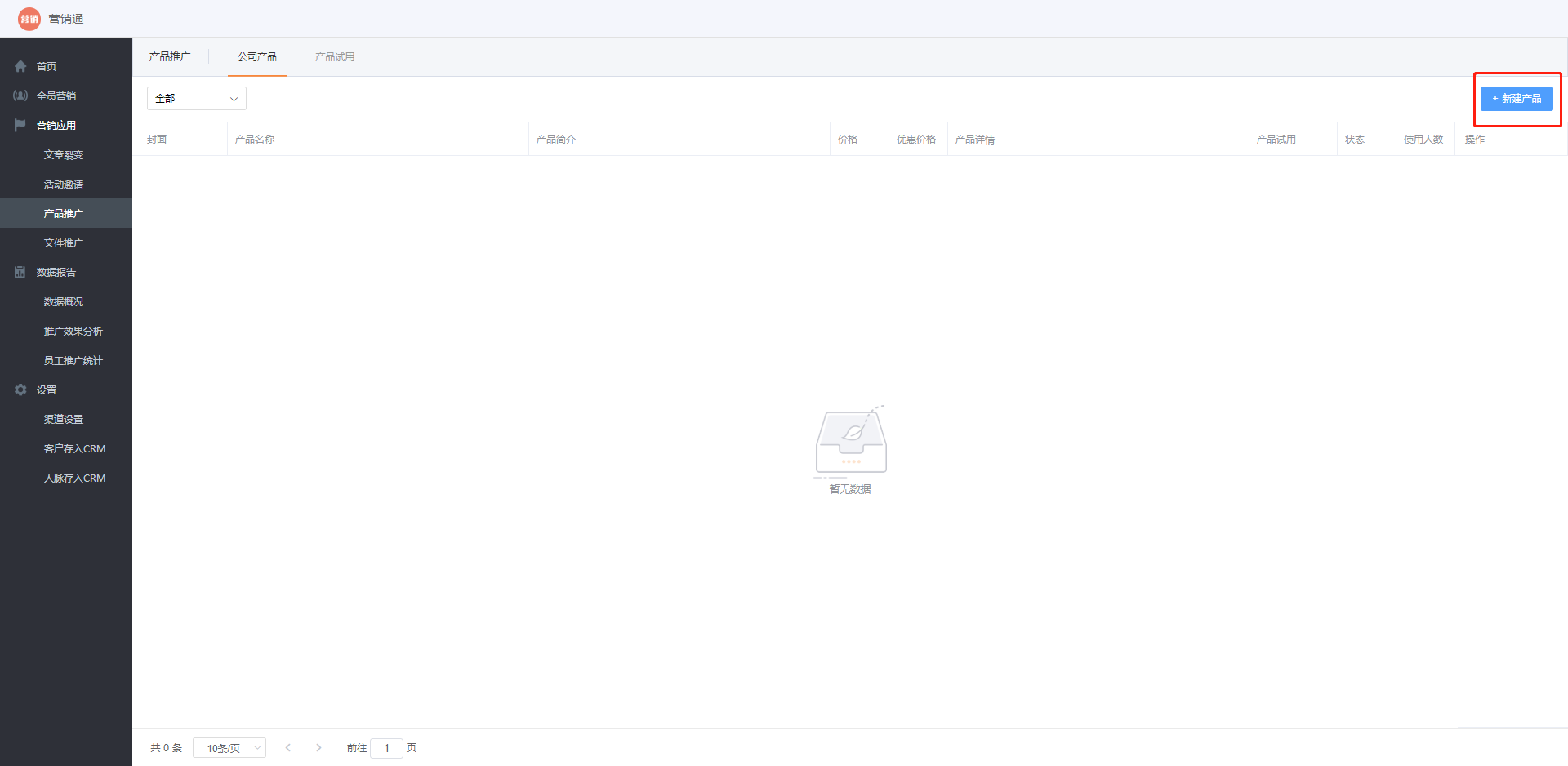Click the people icon beside 全员营销
Image resolution: width=1568 pixels, height=766 pixels.
tap(20, 96)
